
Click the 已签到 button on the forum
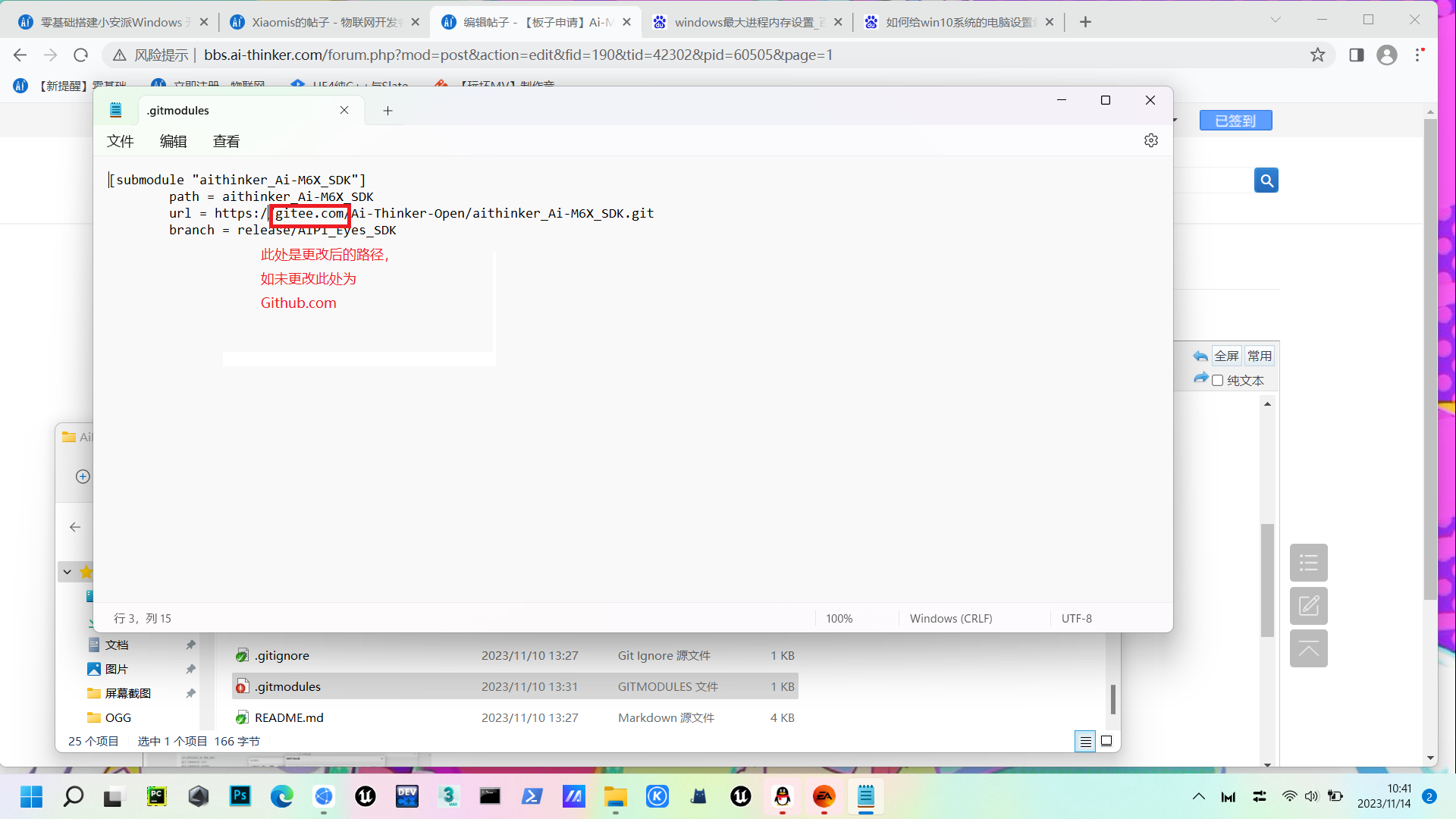(x=1235, y=121)
